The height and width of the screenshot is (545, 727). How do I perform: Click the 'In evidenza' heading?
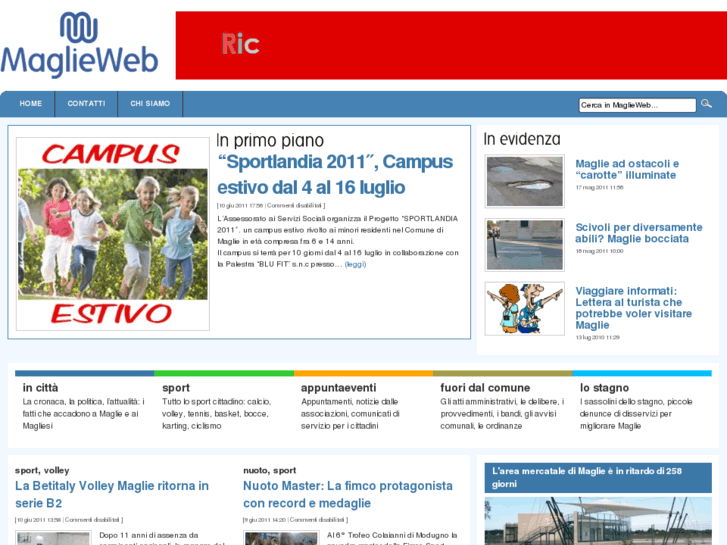(522, 139)
